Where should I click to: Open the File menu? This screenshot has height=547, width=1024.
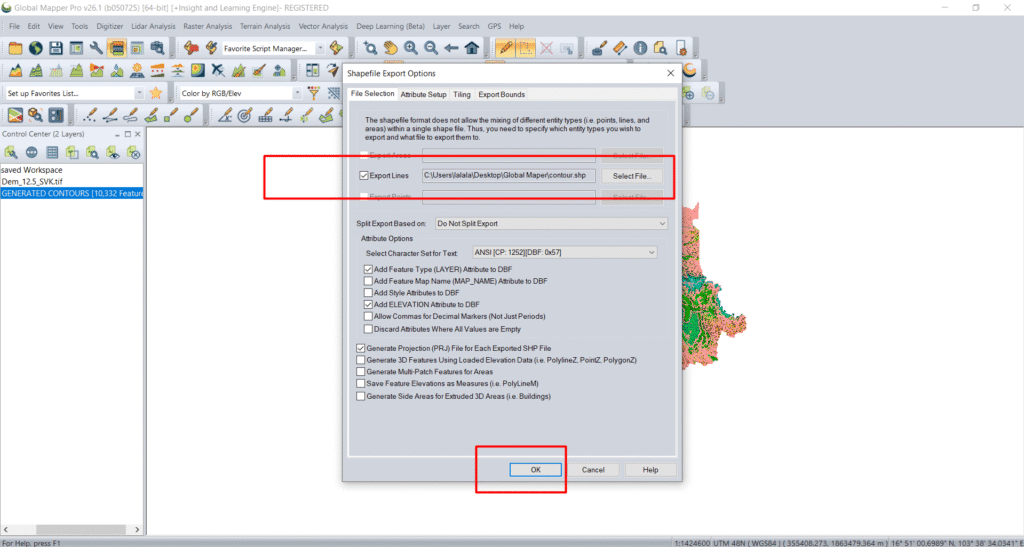point(14,27)
